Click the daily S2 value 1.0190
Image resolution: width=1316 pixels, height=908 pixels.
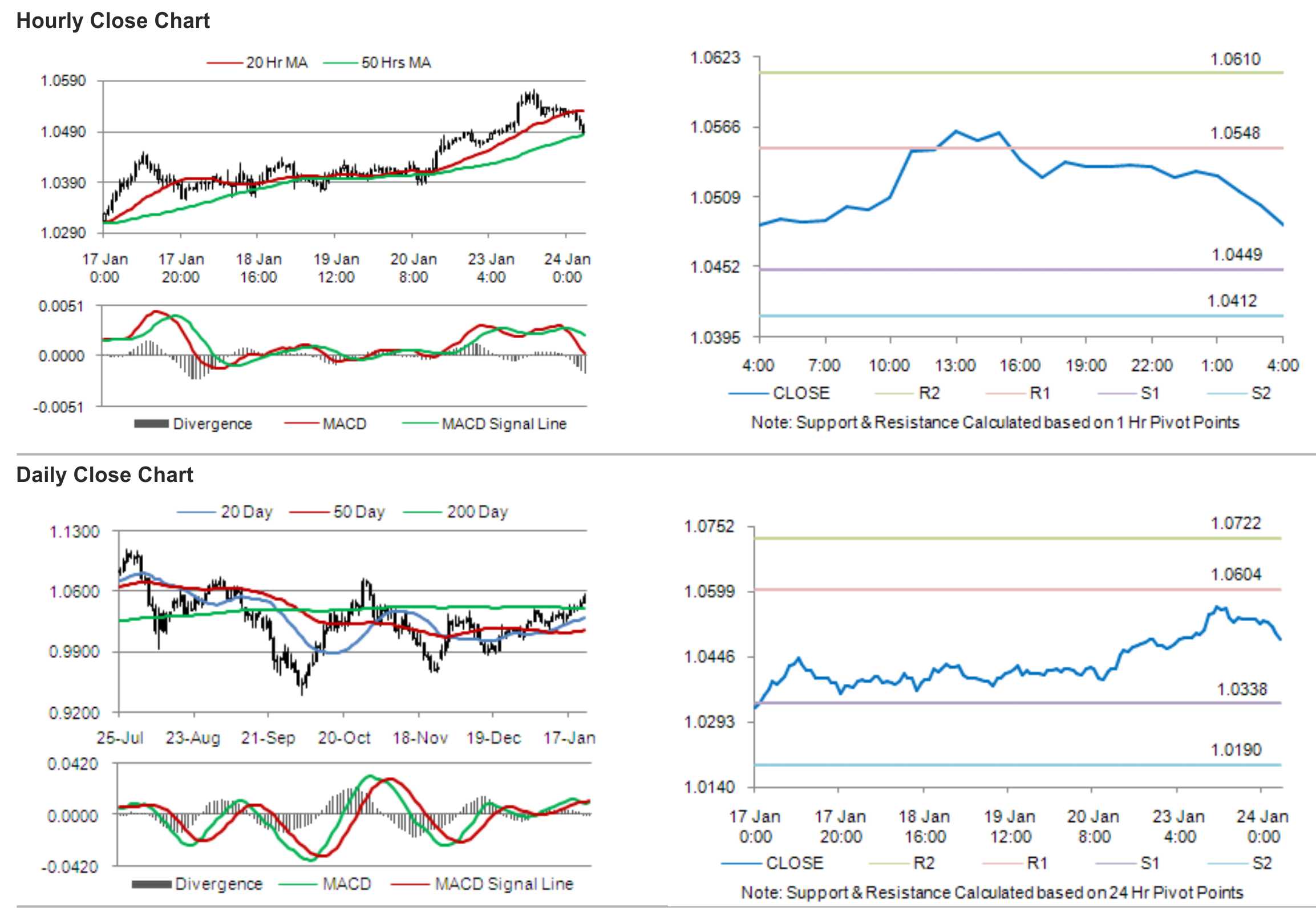[x=1236, y=750]
